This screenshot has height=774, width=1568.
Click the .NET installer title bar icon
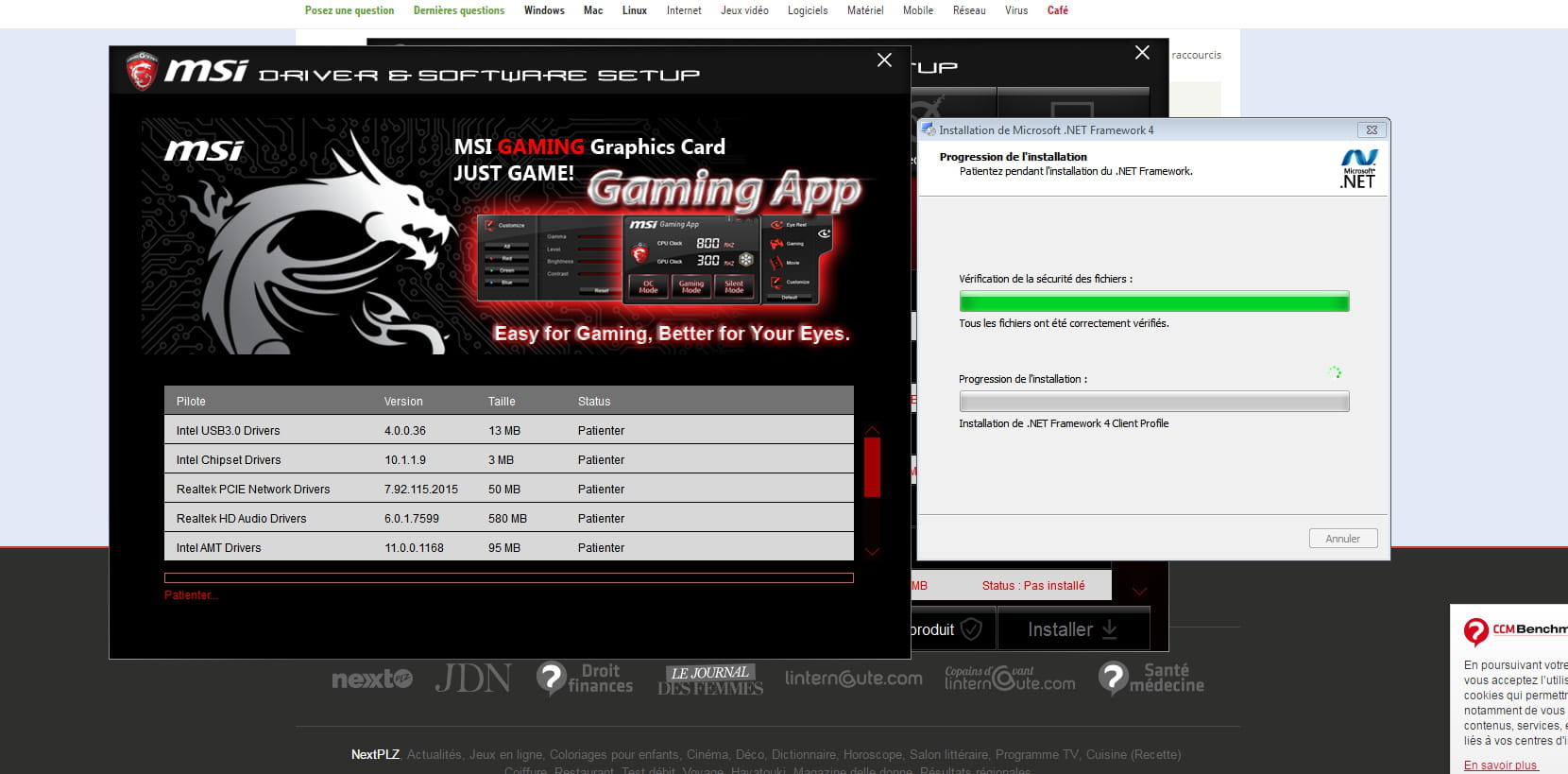(929, 129)
